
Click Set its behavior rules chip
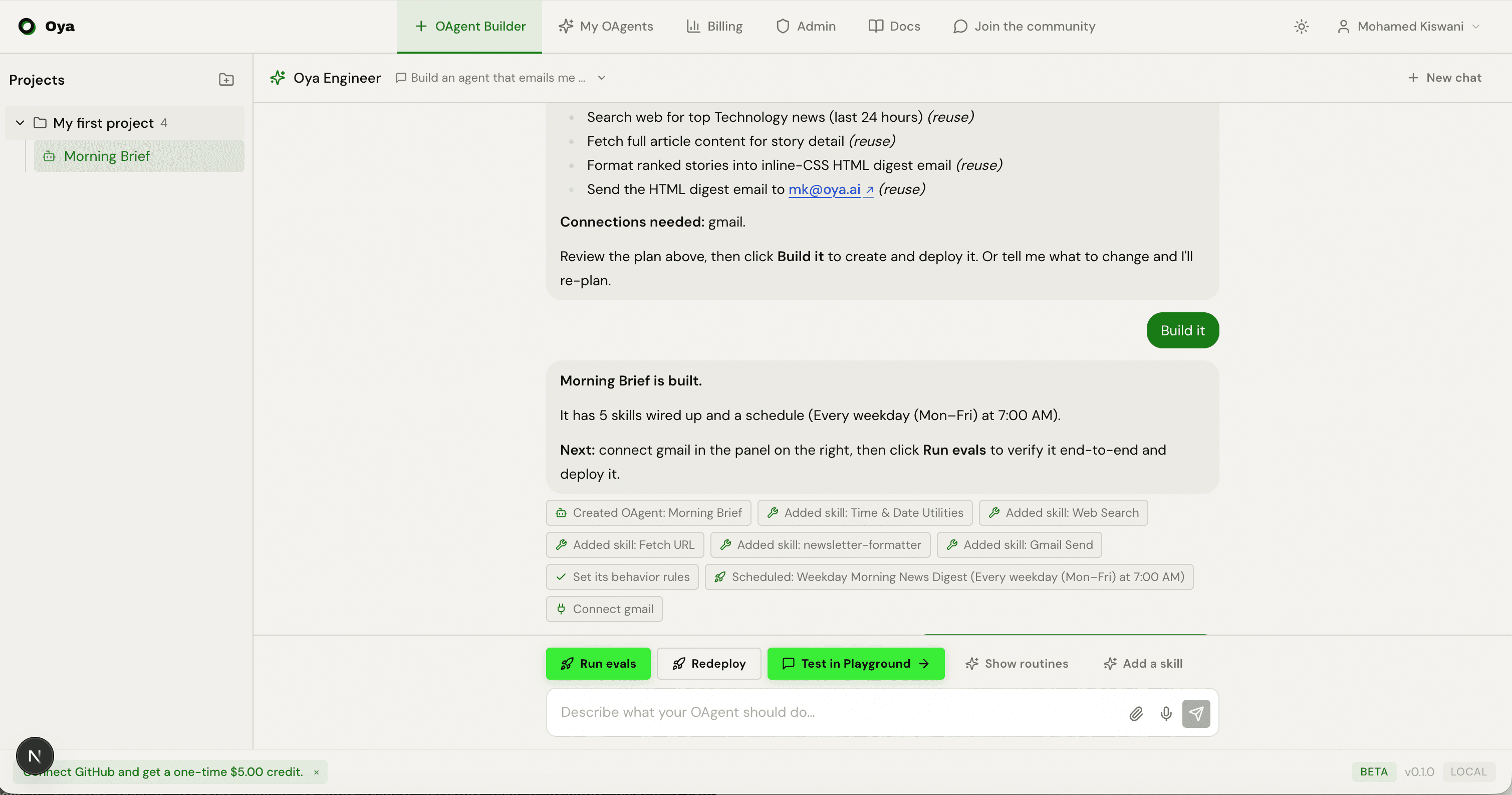[x=622, y=576]
